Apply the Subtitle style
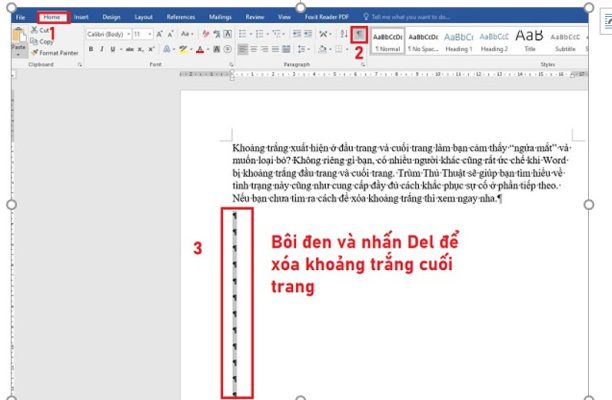 point(565,41)
